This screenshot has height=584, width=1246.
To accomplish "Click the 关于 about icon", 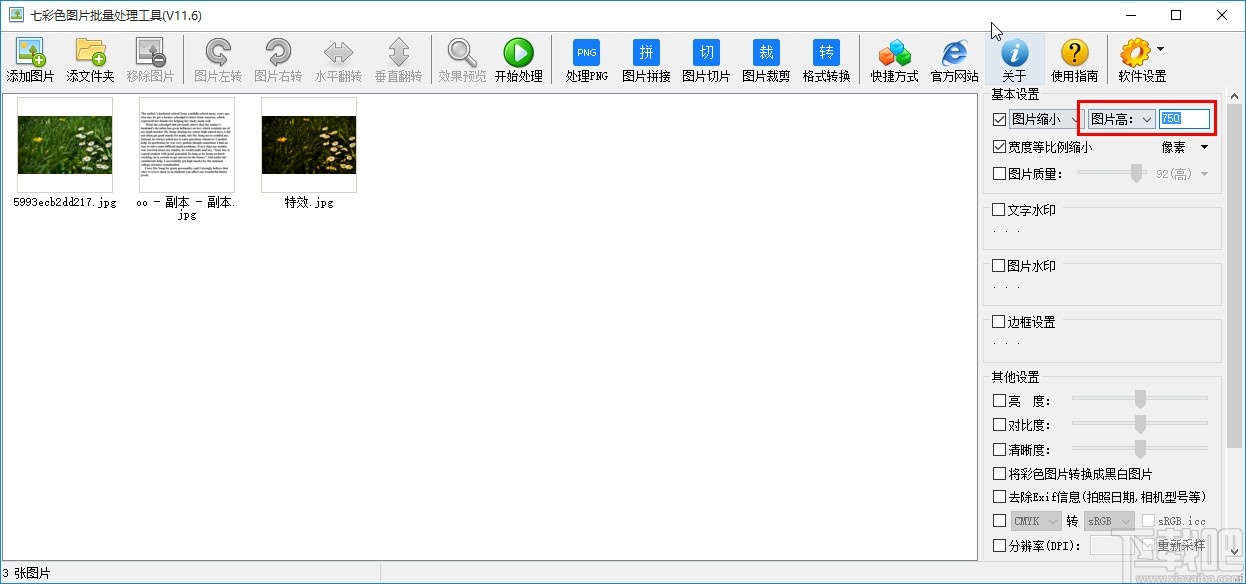I will 1014,60.
